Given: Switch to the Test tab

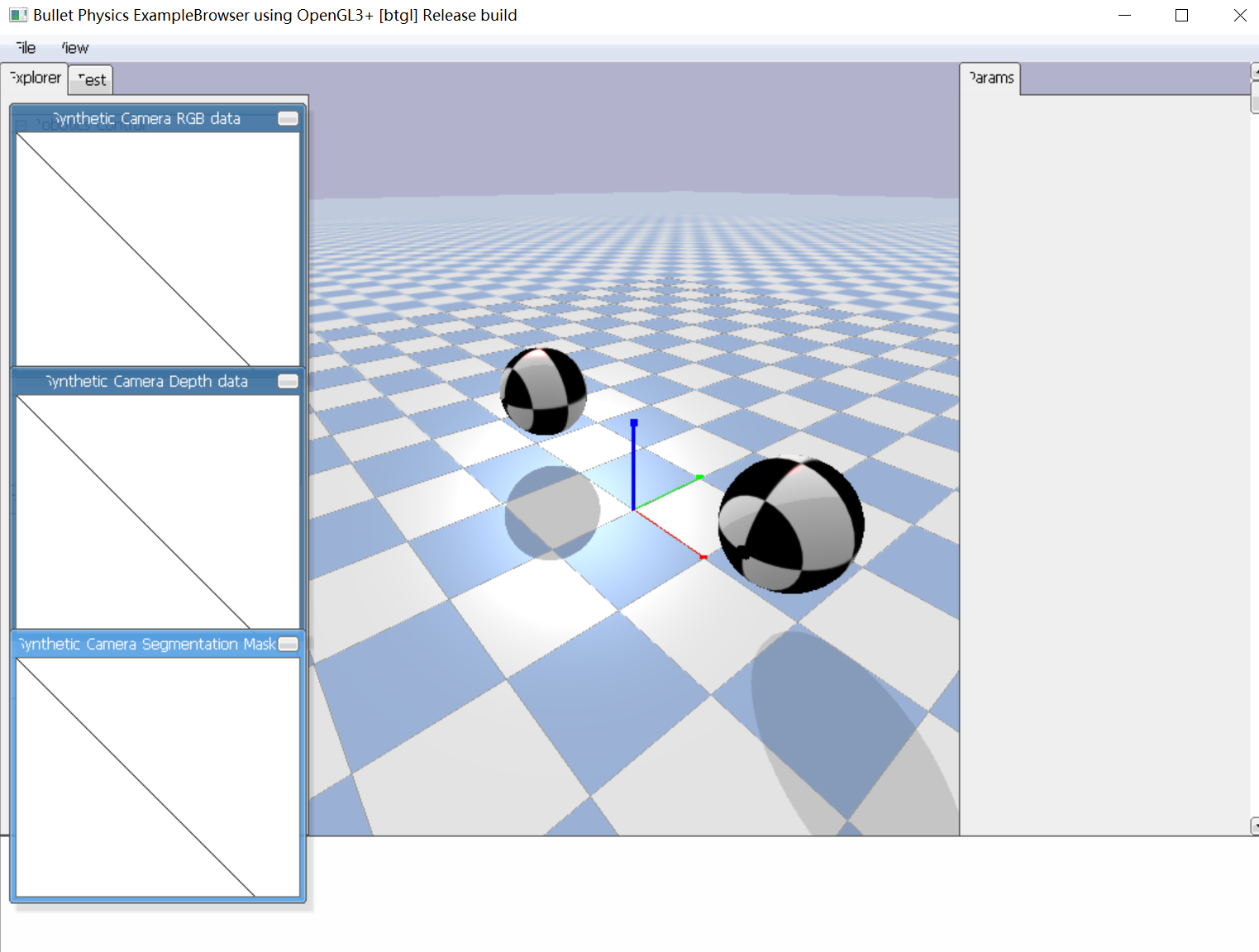Looking at the screenshot, I should click(89, 79).
